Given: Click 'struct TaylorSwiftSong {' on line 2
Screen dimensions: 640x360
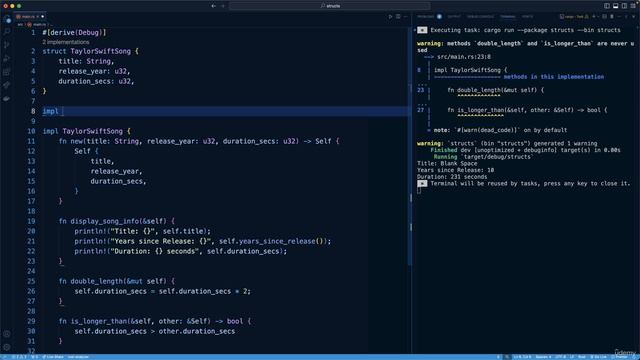Looking at the screenshot, I should point(91,51).
